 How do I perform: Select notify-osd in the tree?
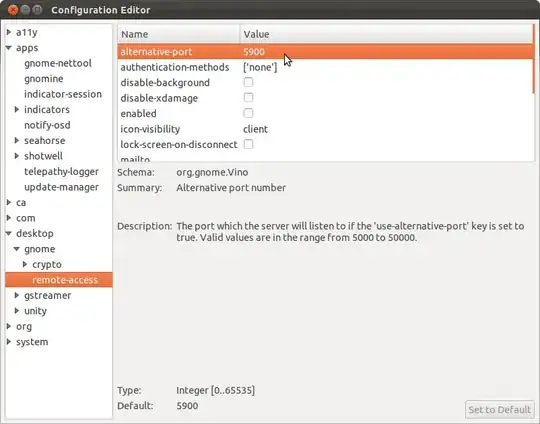click(47, 125)
